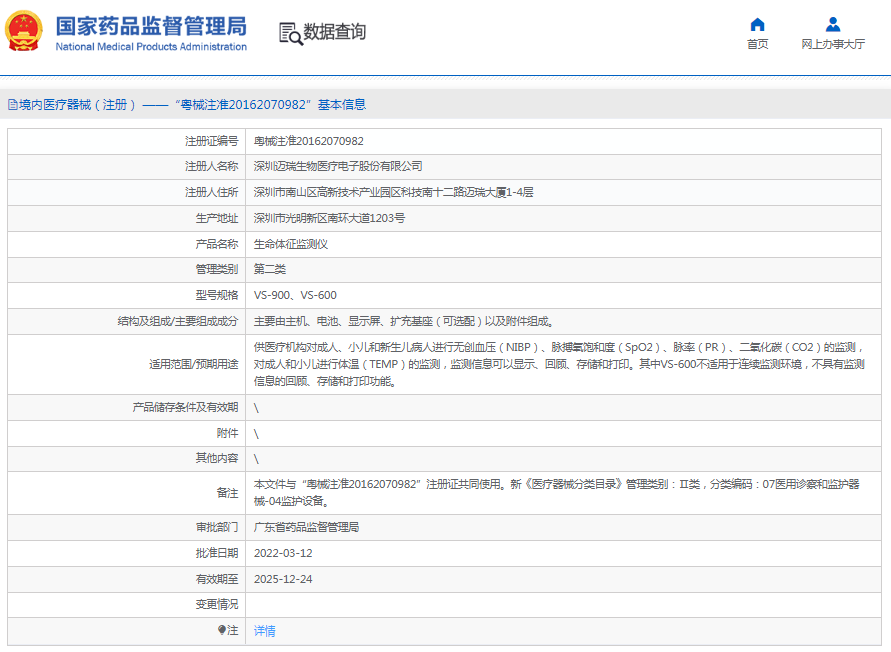Screen dimensions: 891x652
Task: Open the 网上办事大厅 text link
Action: click(832, 44)
